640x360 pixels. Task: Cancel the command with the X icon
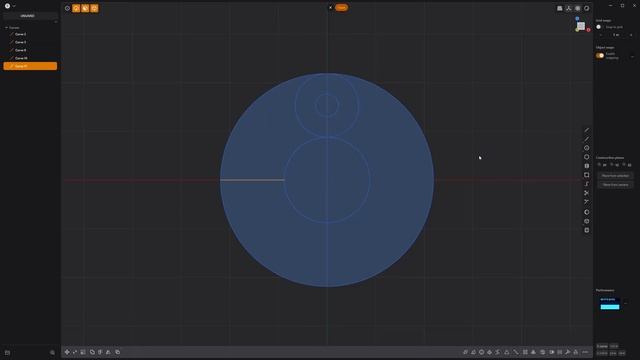[331, 7]
